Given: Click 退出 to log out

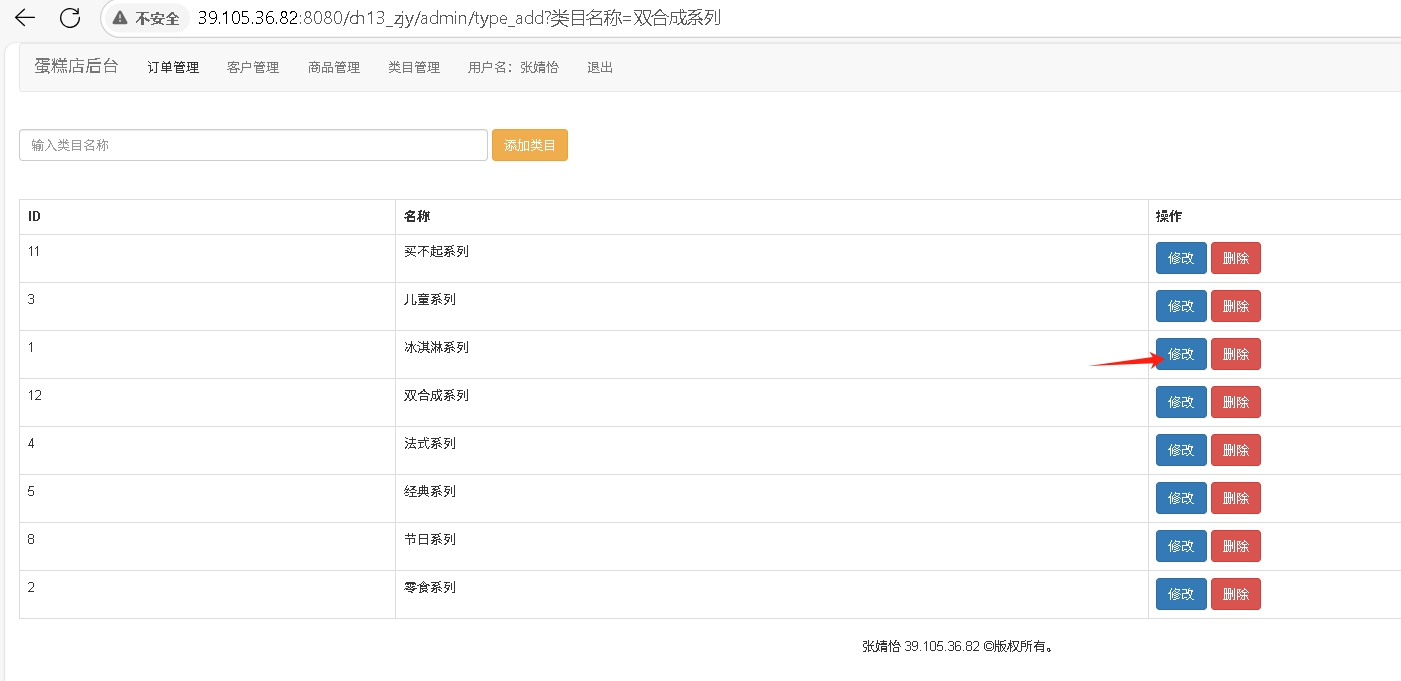Looking at the screenshot, I should point(600,68).
